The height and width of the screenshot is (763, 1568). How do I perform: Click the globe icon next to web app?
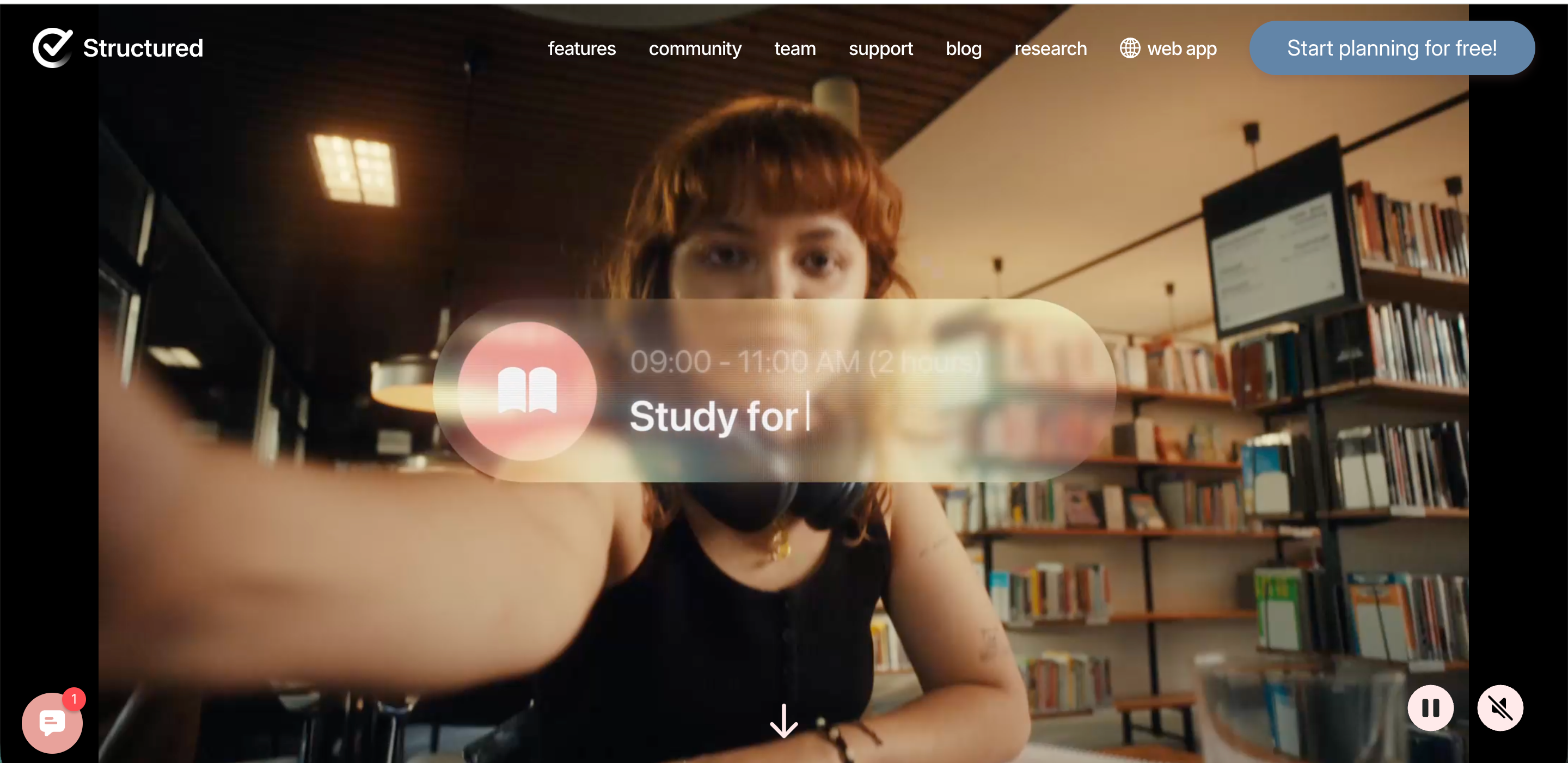tap(1130, 48)
